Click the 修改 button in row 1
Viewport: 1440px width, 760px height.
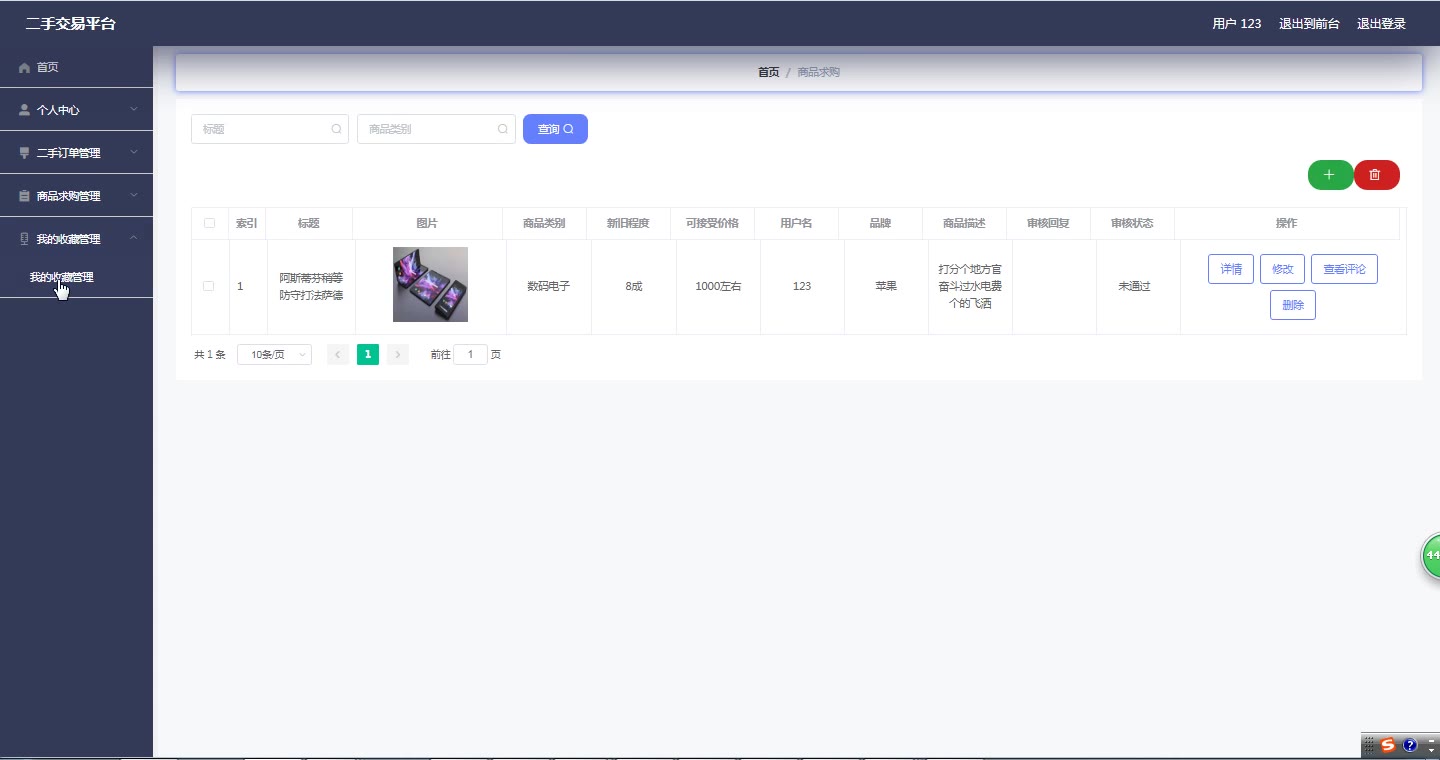[1282, 269]
